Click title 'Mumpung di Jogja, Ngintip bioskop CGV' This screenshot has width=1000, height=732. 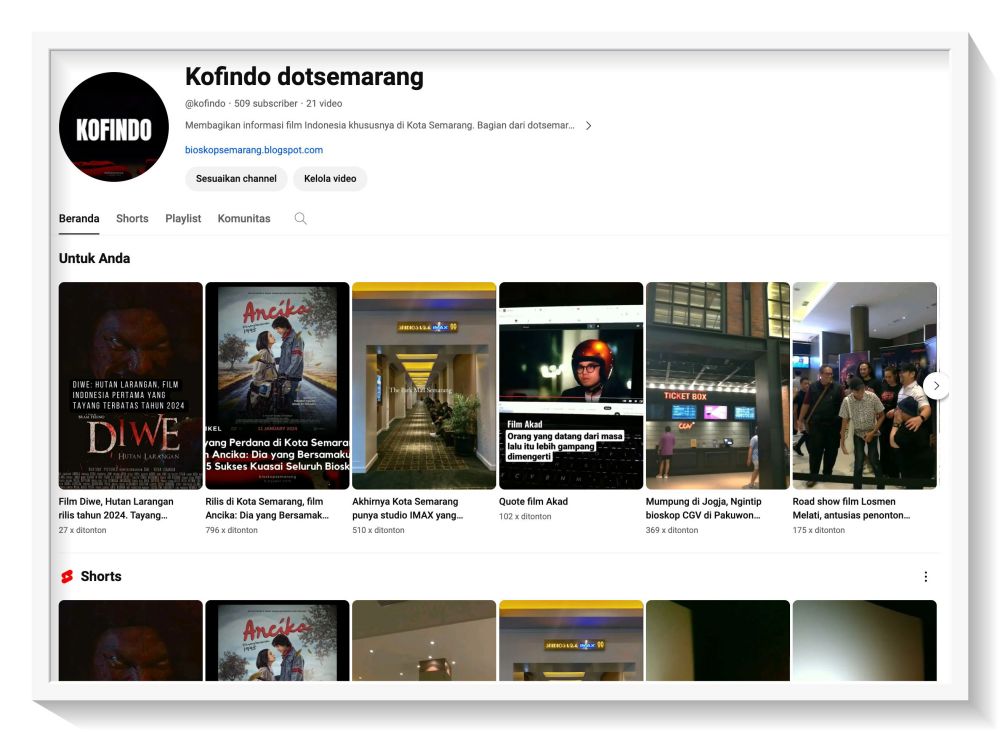click(703, 508)
